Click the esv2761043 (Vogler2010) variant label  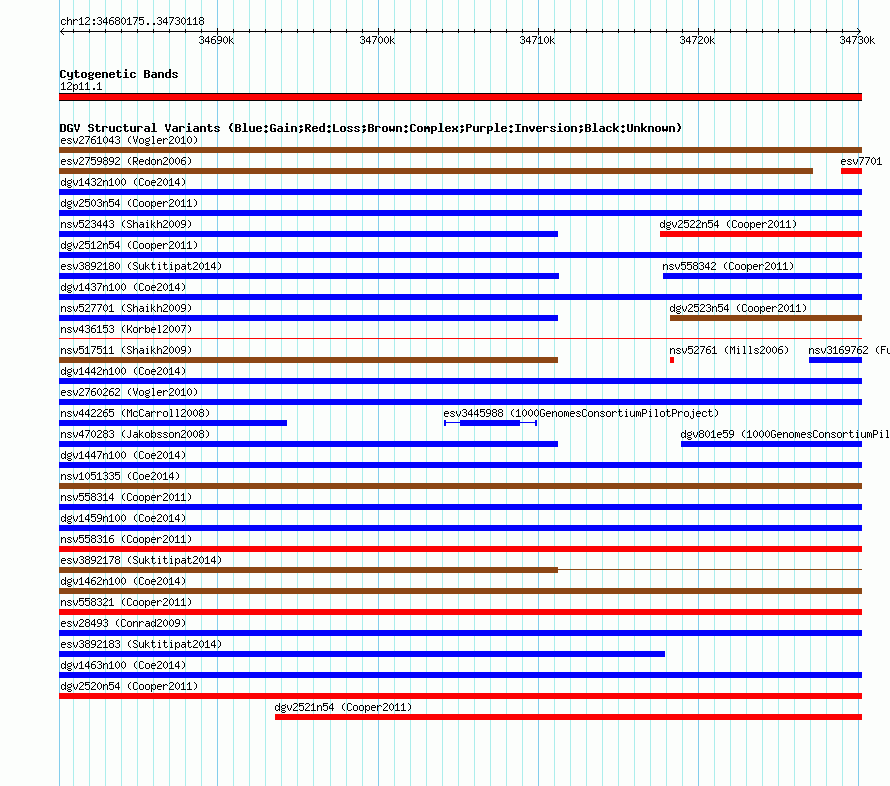(x=129, y=140)
